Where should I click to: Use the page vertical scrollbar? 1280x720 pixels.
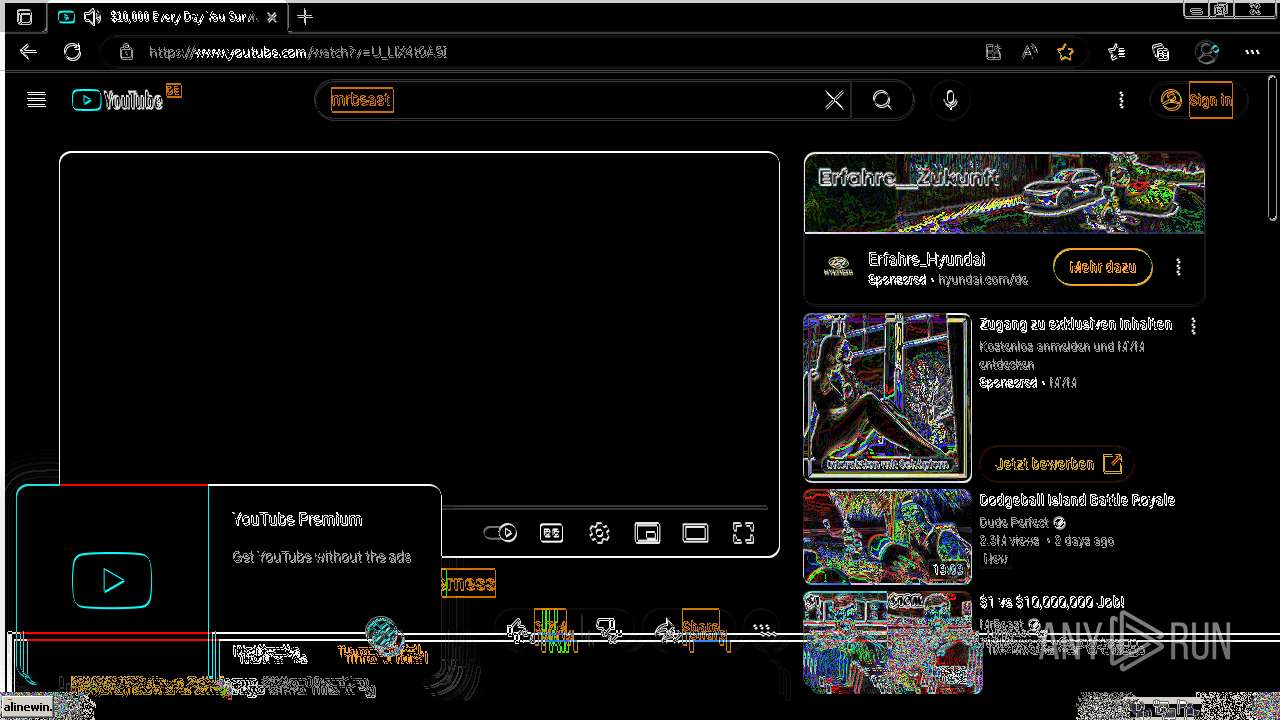(1272, 150)
